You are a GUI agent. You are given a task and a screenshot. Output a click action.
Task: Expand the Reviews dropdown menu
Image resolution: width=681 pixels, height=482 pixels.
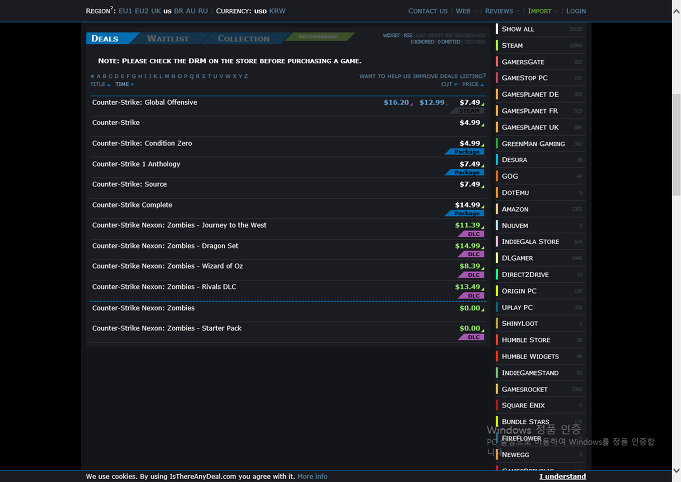click(x=502, y=11)
